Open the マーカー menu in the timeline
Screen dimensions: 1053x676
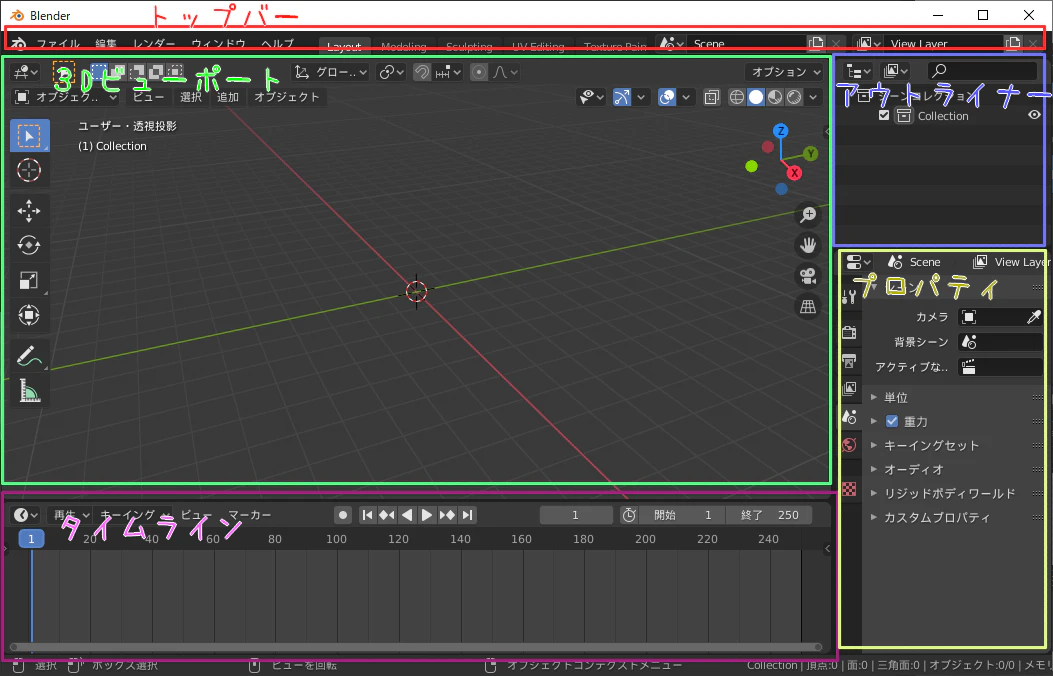[250, 515]
